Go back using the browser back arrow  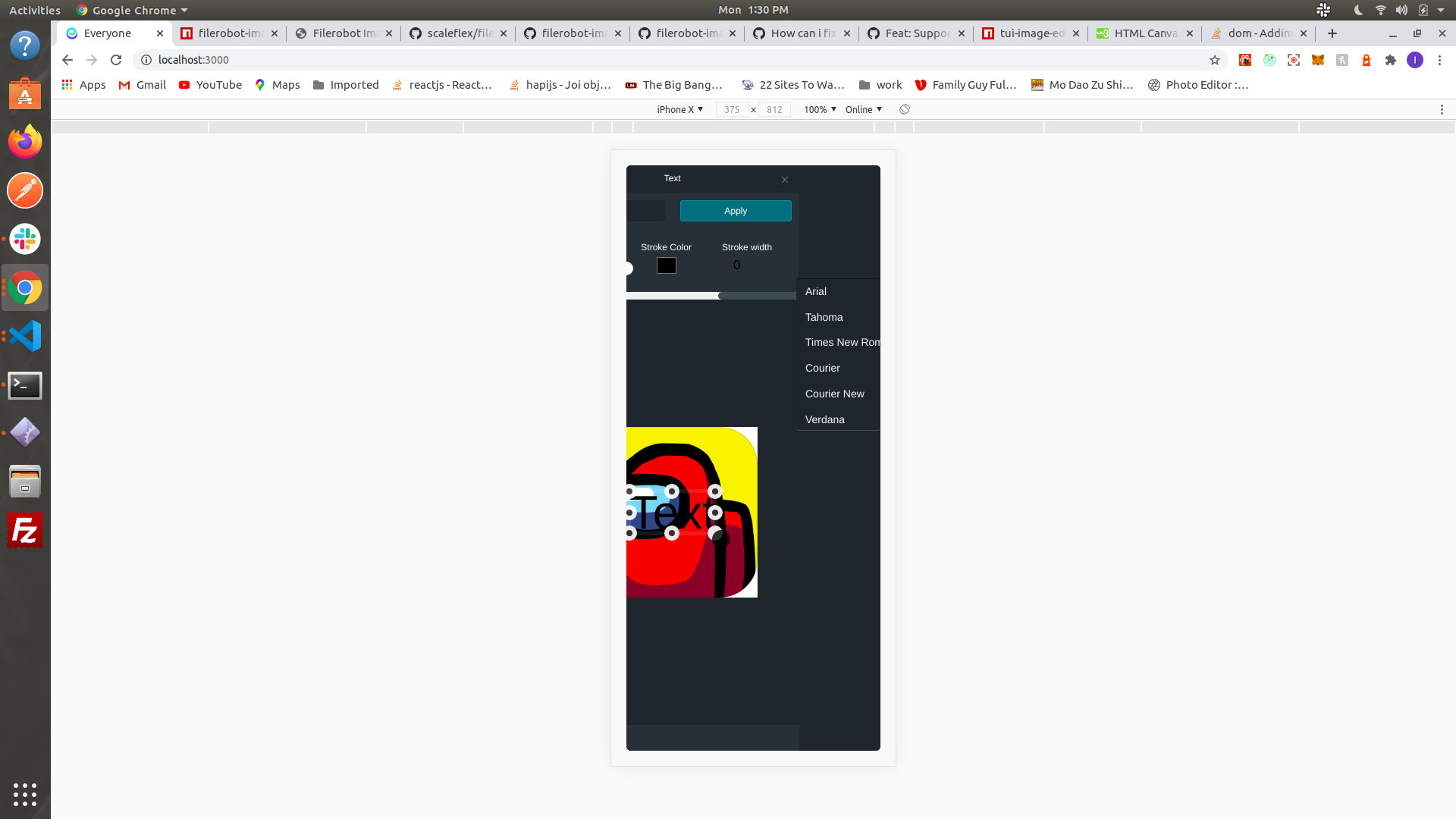[x=67, y=60]
